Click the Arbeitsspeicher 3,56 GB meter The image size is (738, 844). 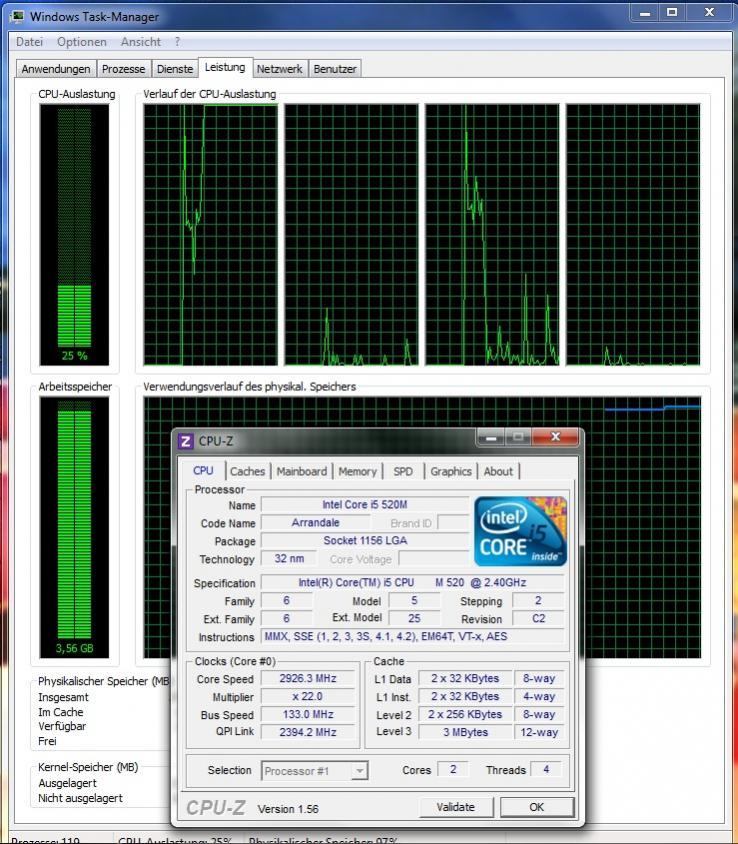(x=74, y=528)
